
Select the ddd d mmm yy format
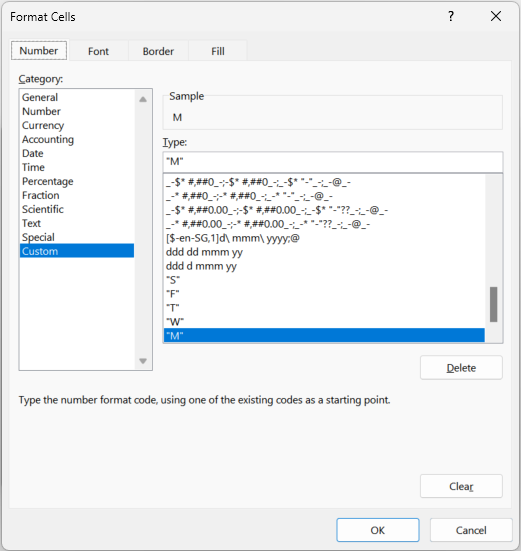[x=324, y=266]
